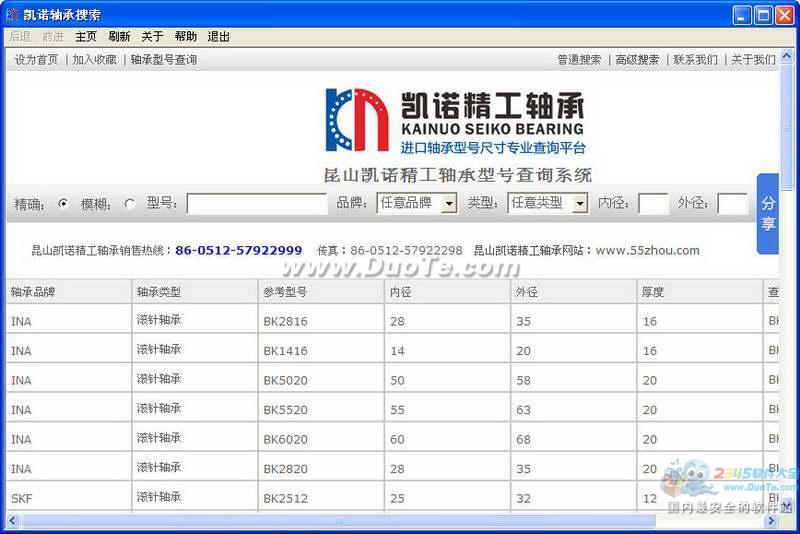The image size is (800, 534).
Task: Select the BK1416 model cell
Action: [x=321, y=350]
